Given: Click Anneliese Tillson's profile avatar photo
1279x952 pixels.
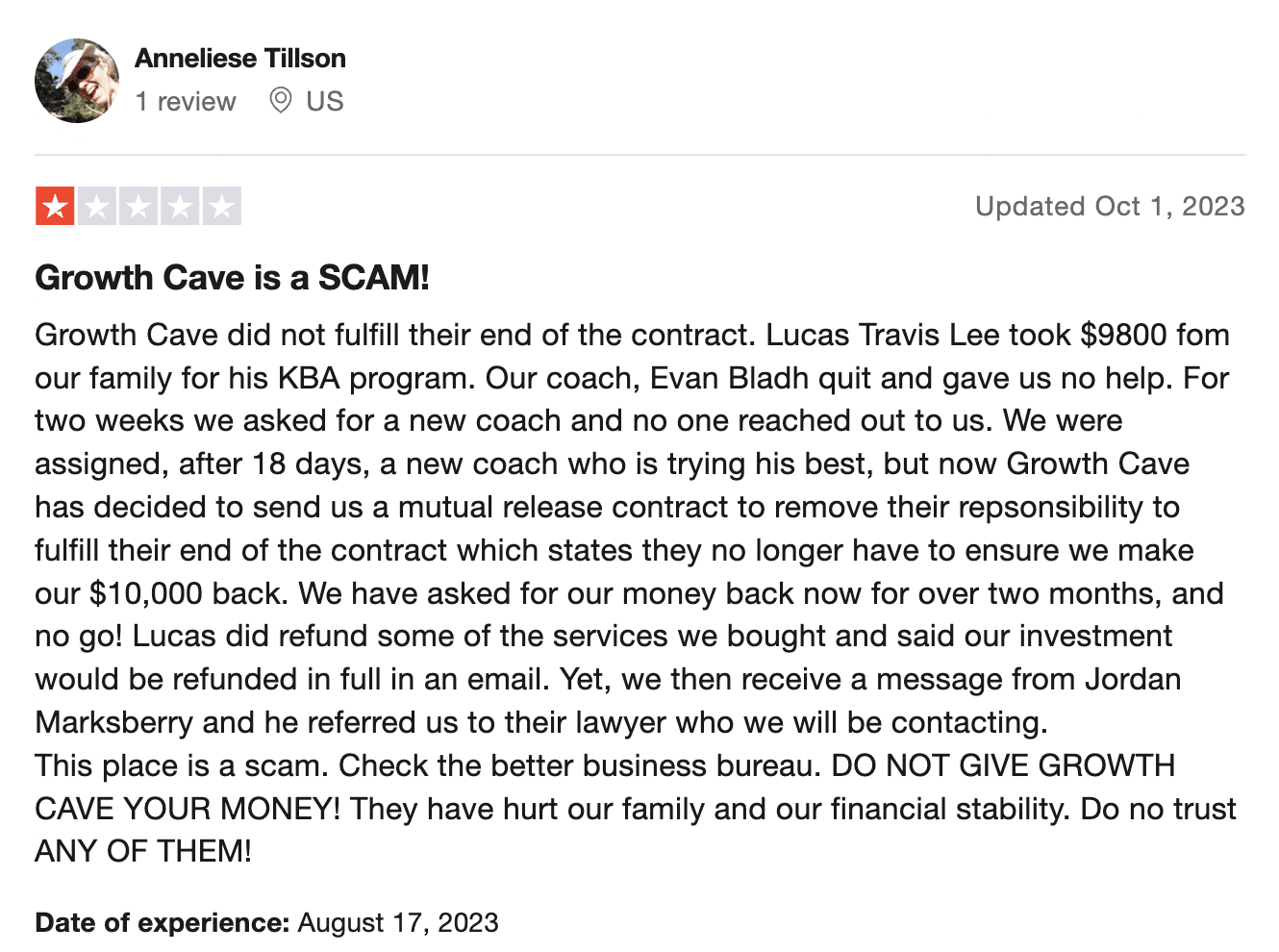Looking at the screenshot, I should pos(77,81).
